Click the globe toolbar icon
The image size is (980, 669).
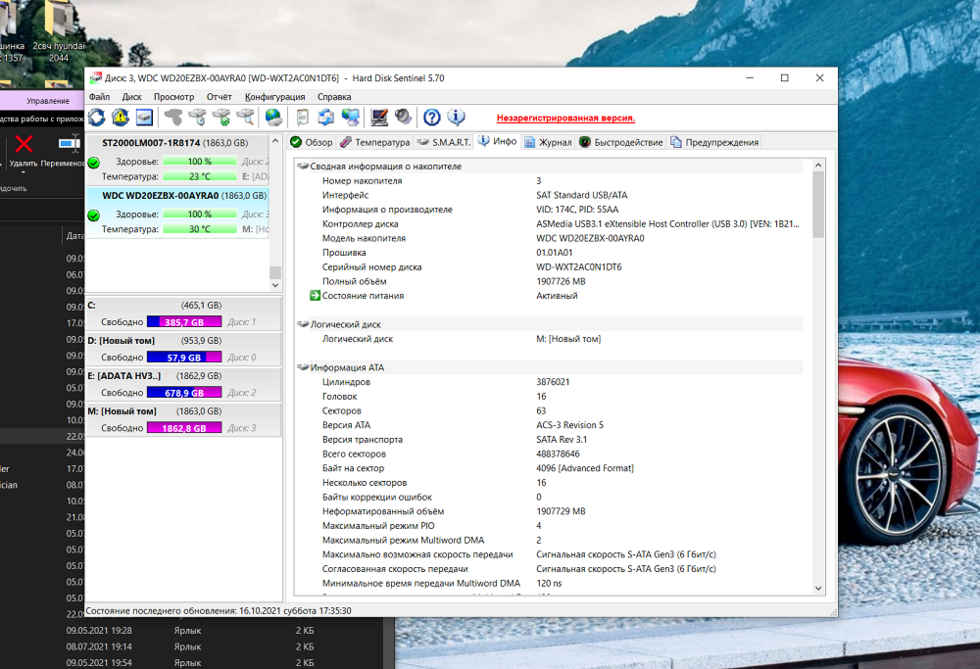273,118
